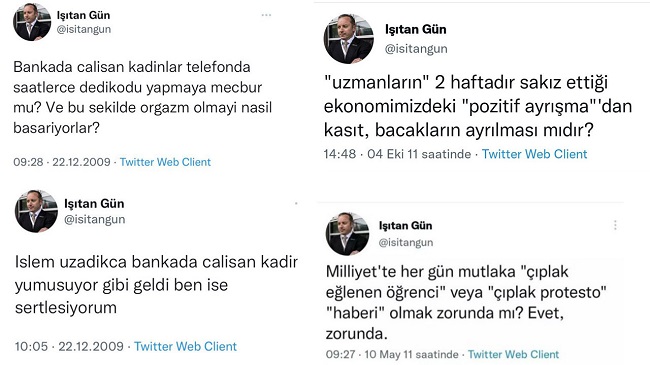Click the 09:28 · 22.12.2009 timestamp
Image resolution: width=650 pixels, height=365 pixels.
(62, 162)
